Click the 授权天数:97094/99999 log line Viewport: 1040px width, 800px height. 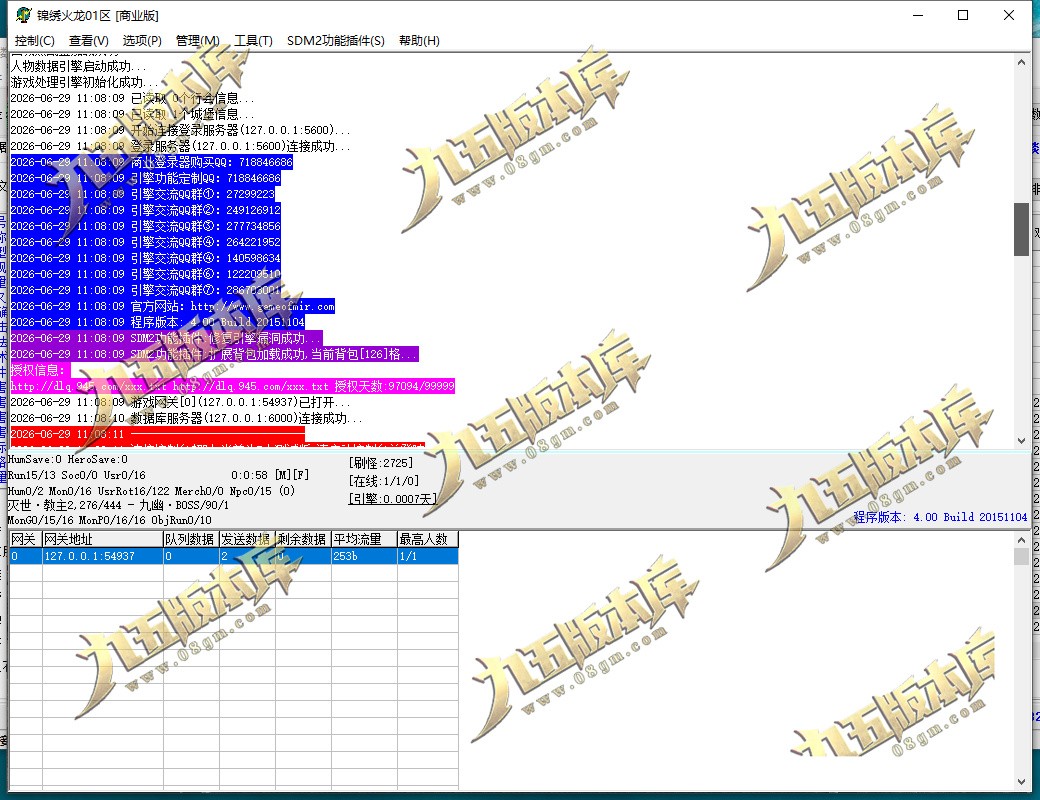coord(232,386)
